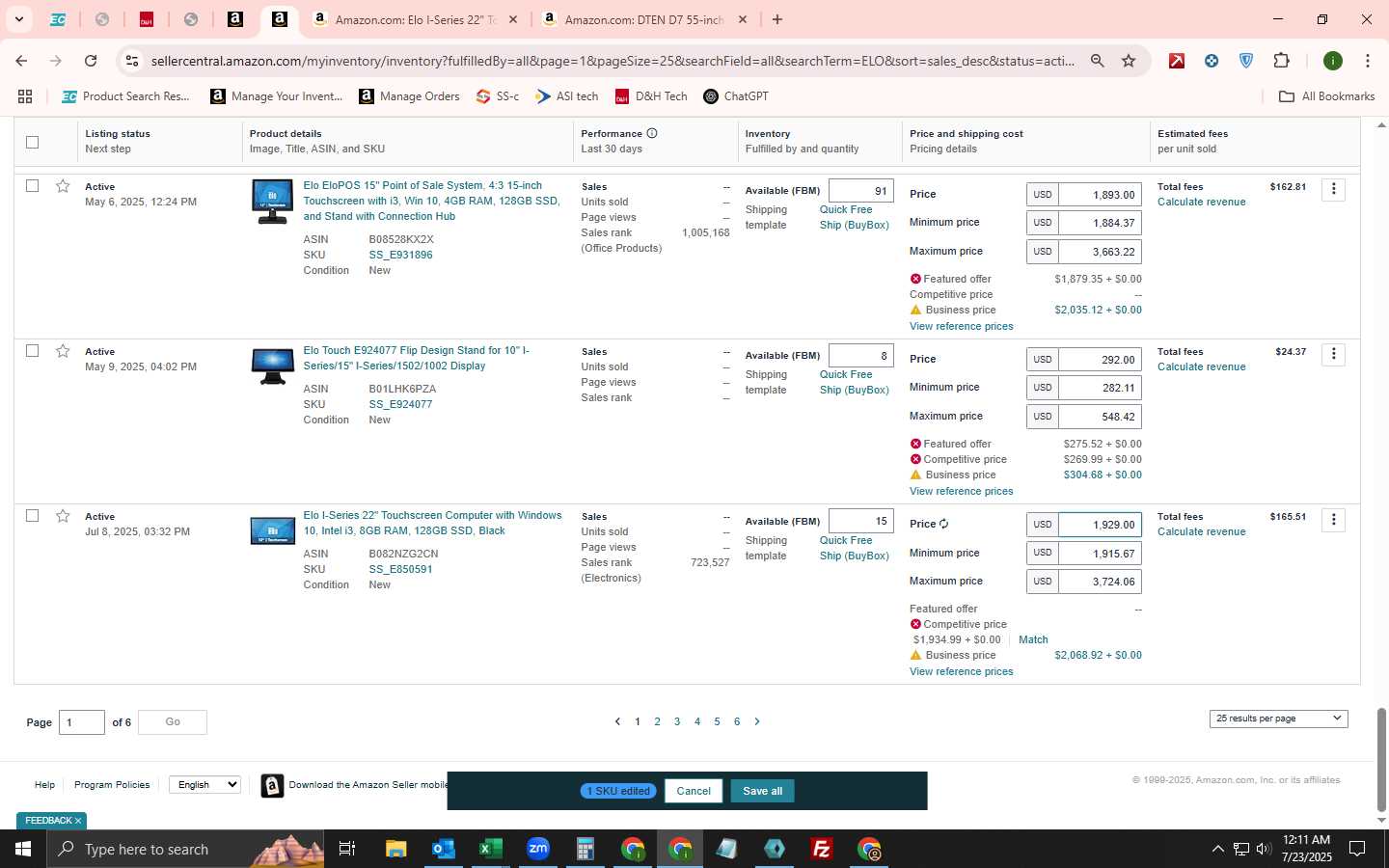Go to results page 6

point(737,721)
